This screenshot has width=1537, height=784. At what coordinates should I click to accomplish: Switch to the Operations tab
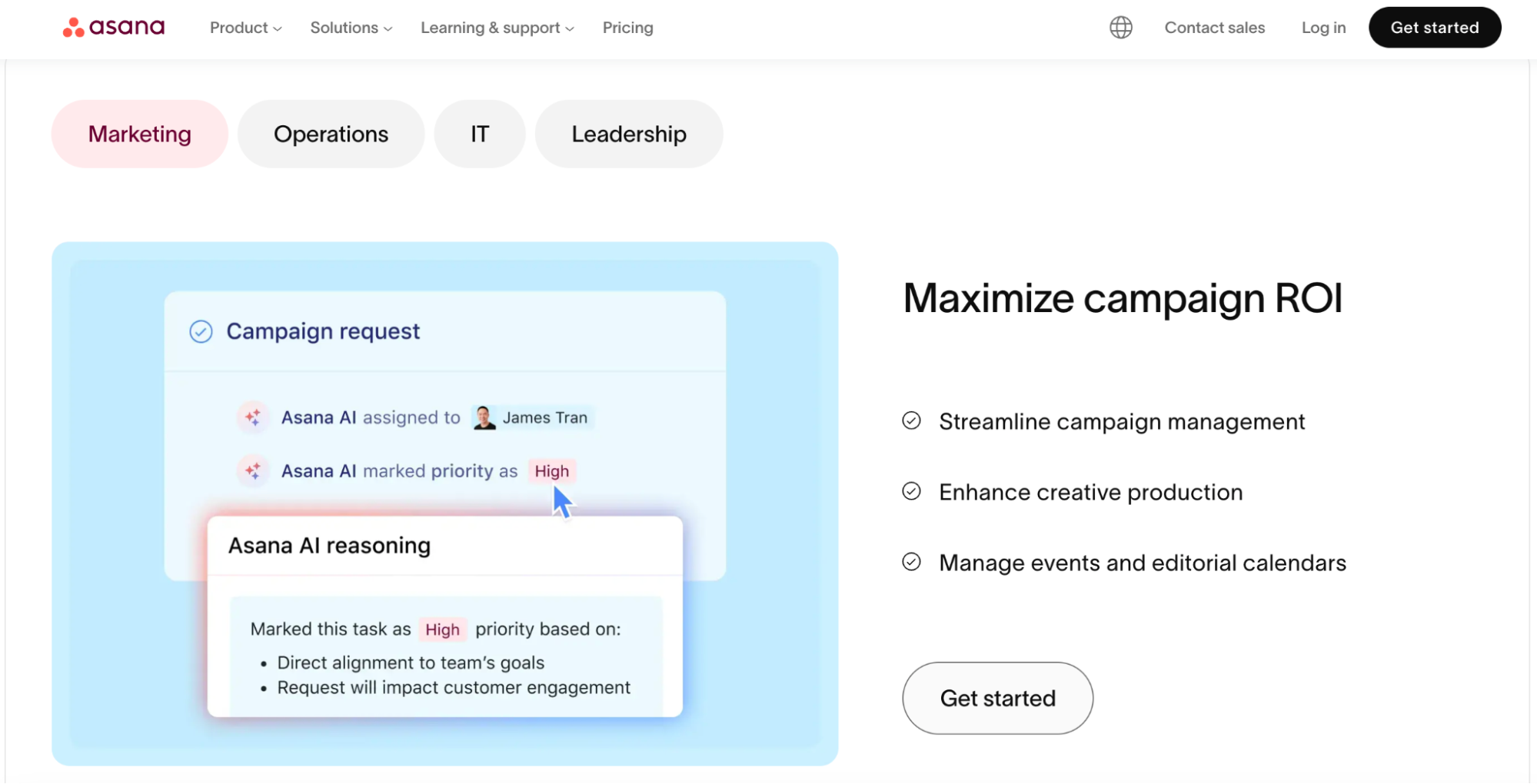coord(331,133)
